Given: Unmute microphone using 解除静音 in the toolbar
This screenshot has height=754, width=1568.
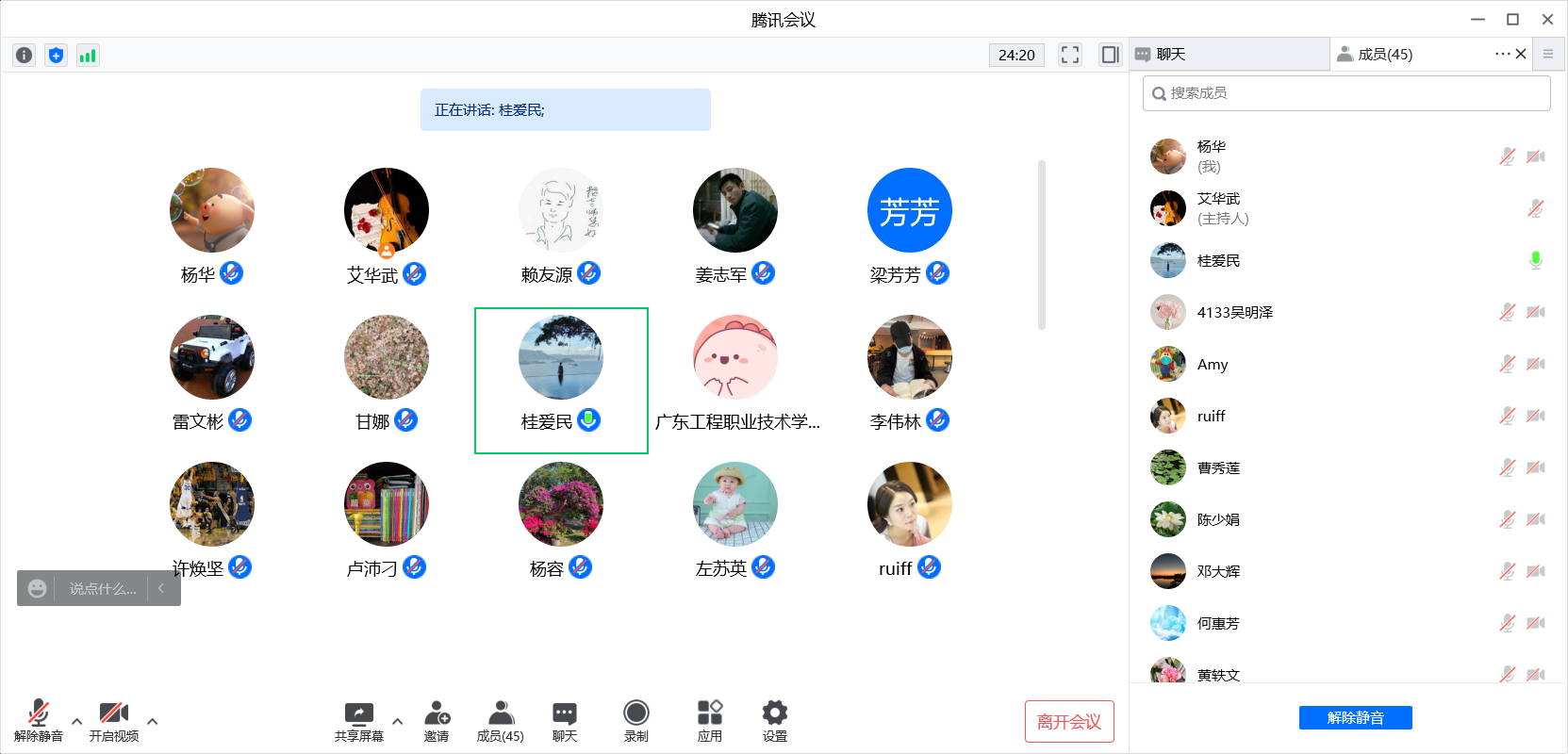Looking at the screenshot, I should click(x=39, y=721).
